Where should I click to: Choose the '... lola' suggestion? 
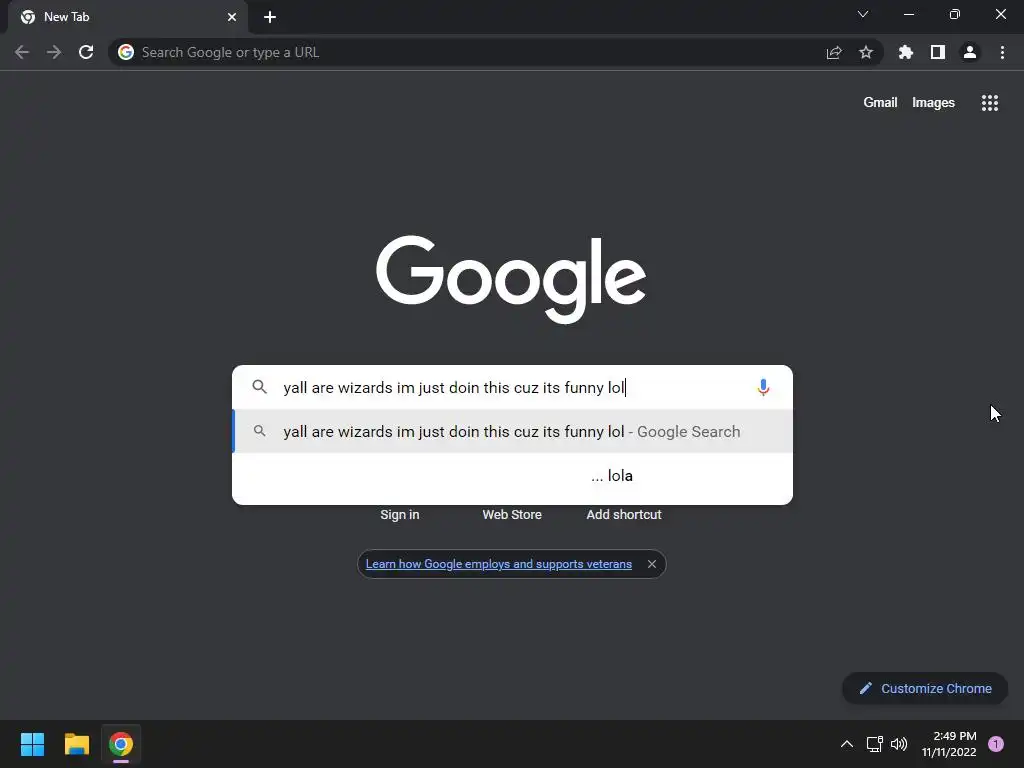(513, 475)
